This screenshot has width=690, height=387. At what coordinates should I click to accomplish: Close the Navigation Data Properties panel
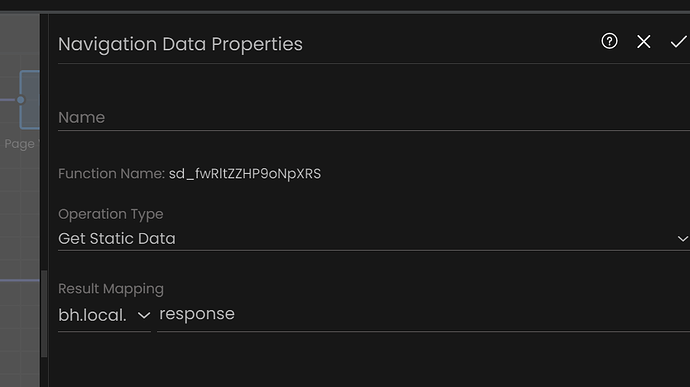click(643, 42)
